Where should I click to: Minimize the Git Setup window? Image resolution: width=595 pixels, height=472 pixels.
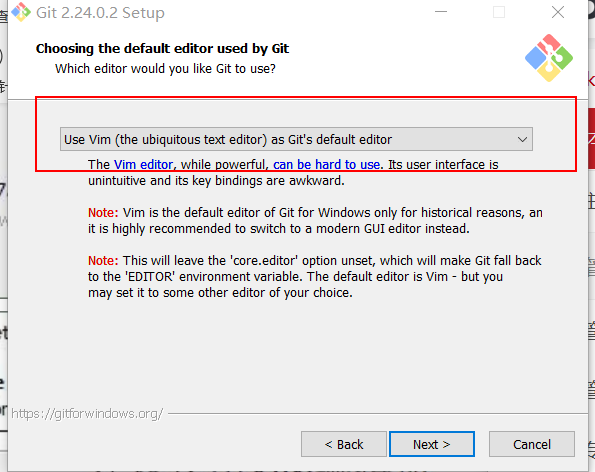[441, 12]
